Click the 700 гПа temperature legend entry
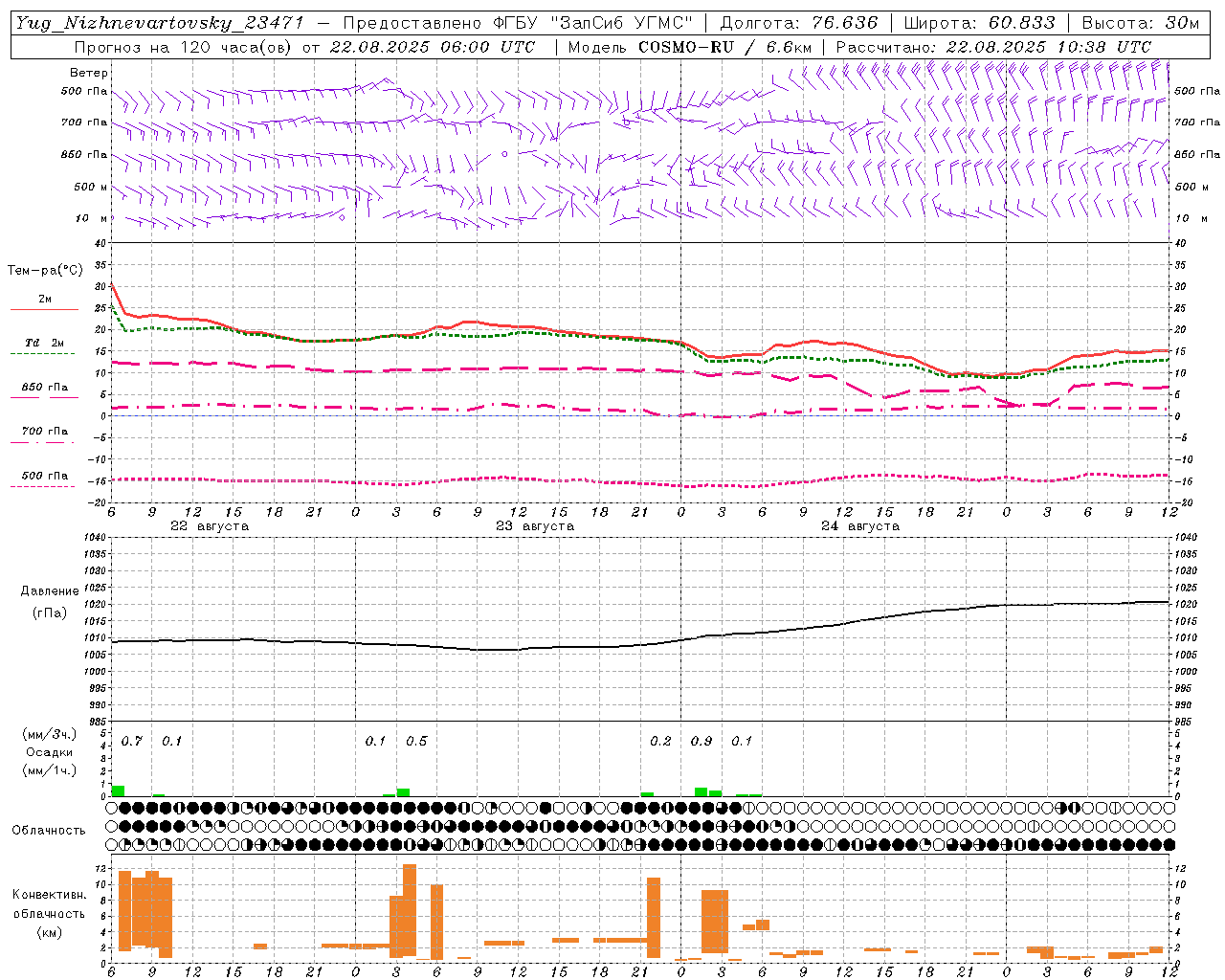Image resolution: width=1225 pixels, height=980 pixels. 44,432
